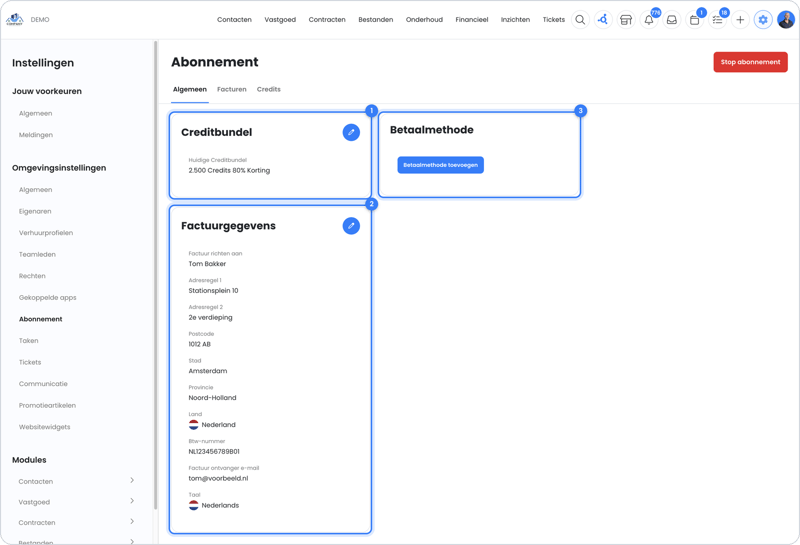Open Algemeen under Omgevingsinstellingen
800x545 pixels.
[x=36, y=190]
